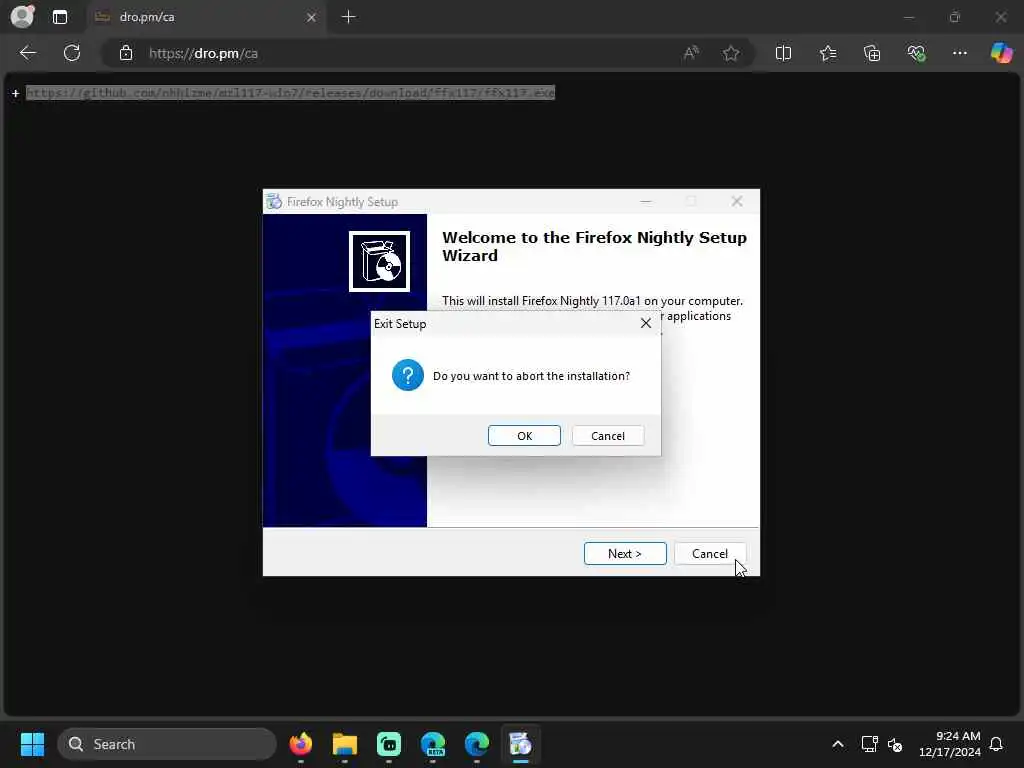Viewport: 1024px width, 768px height.
Task: Click Cancel in the Exit Setup dialog
Action: (x=607, y=436)
